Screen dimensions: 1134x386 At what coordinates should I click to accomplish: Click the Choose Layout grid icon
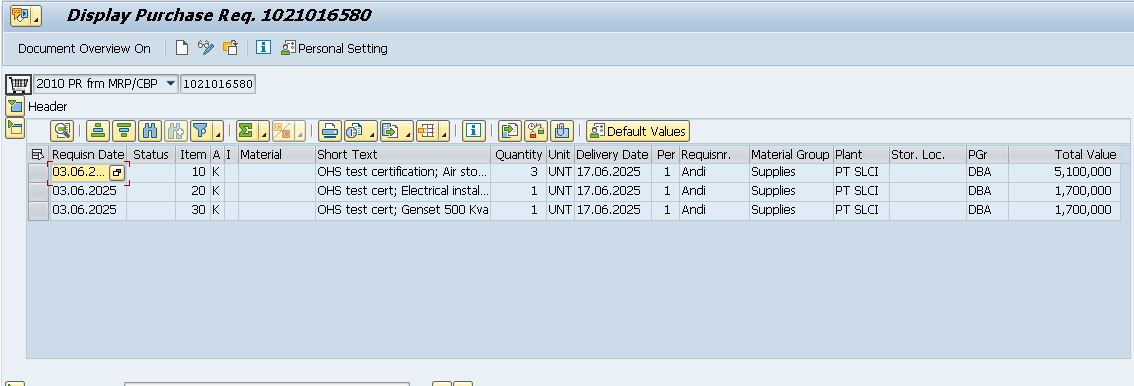(x=427, y=131)
